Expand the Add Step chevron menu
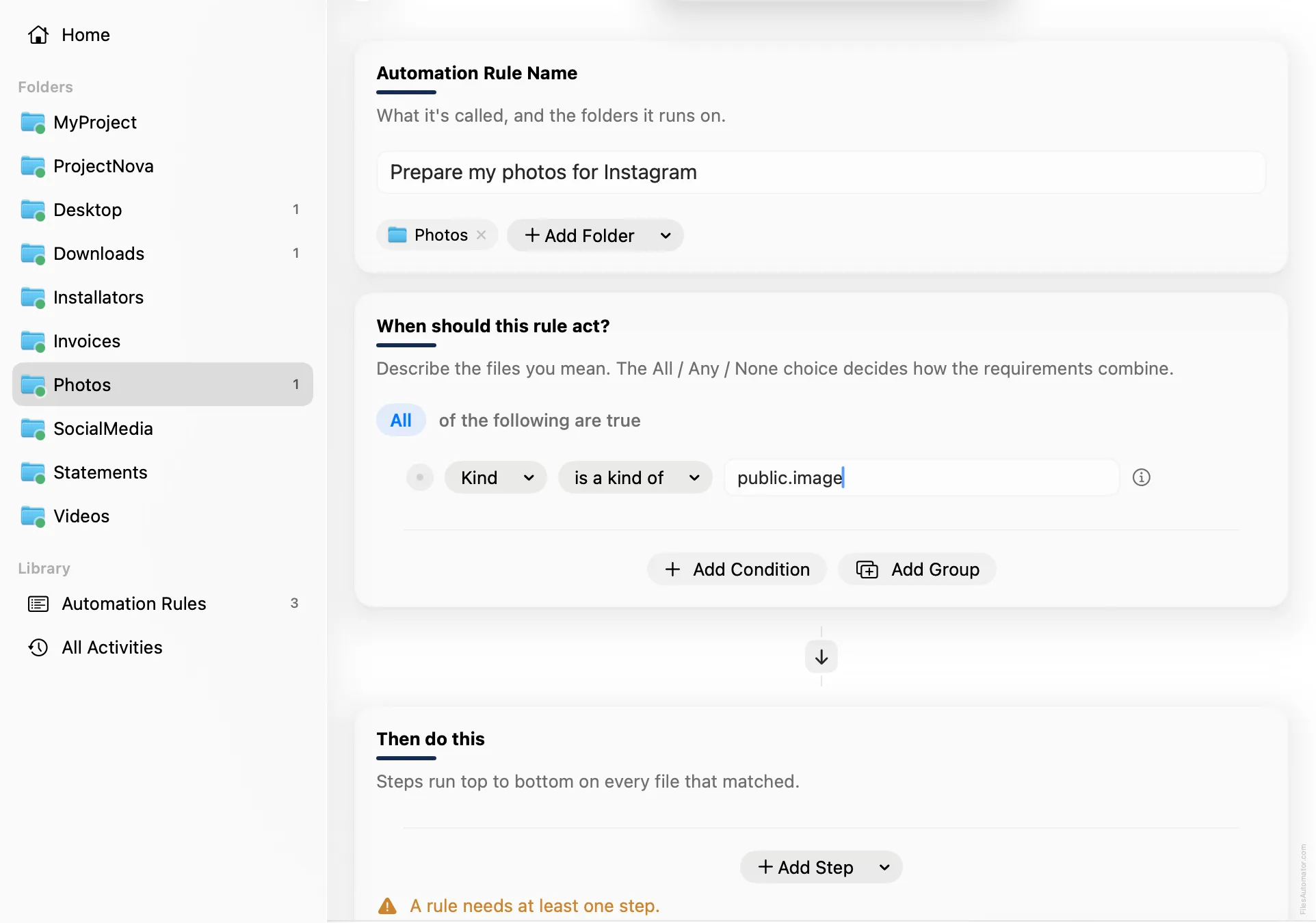This screenshot has height=923, width=1316. [884, 868]
